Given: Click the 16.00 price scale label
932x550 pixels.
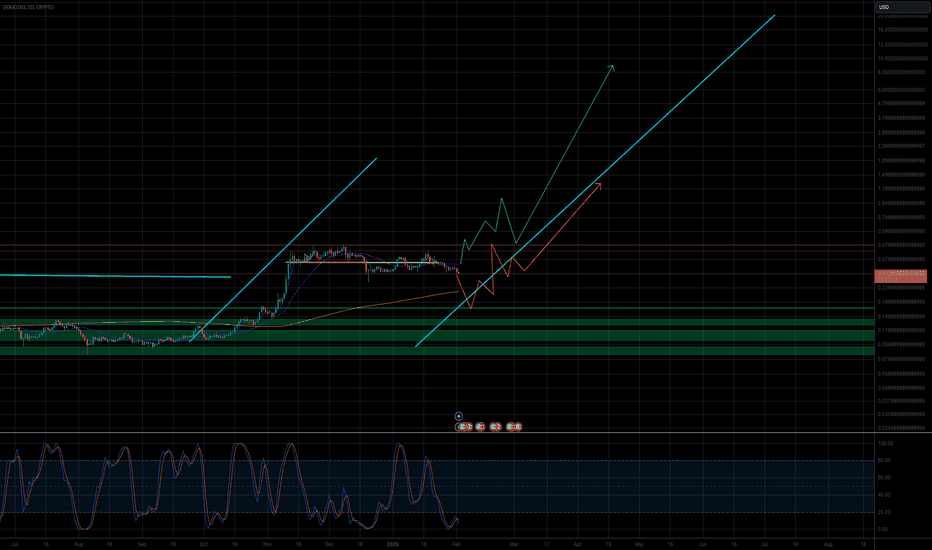Looking at the screenshot, I should (x=902, y=29).
